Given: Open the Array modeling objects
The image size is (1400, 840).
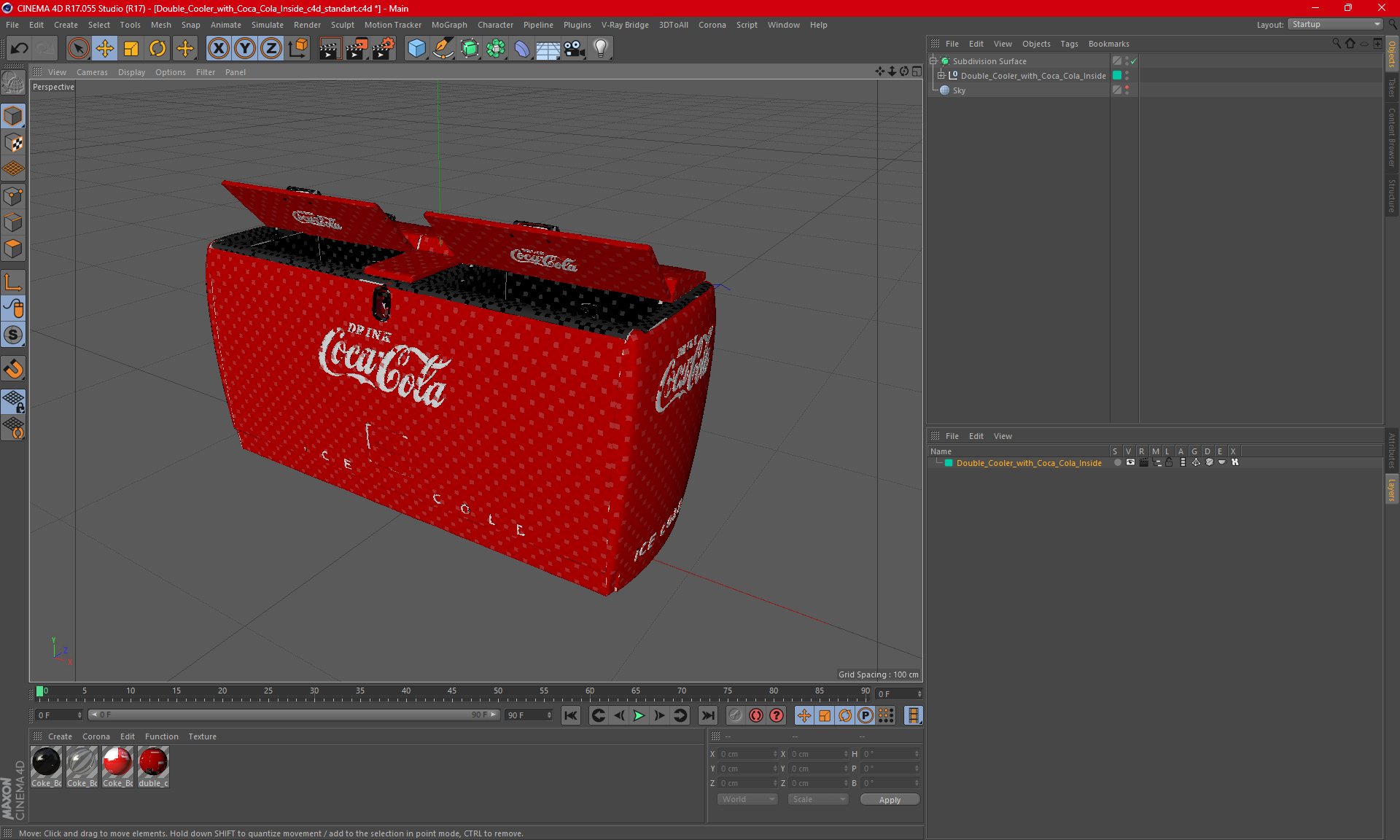Looking at the screenshot, I should pyautogui.click(x=496, y=49).
